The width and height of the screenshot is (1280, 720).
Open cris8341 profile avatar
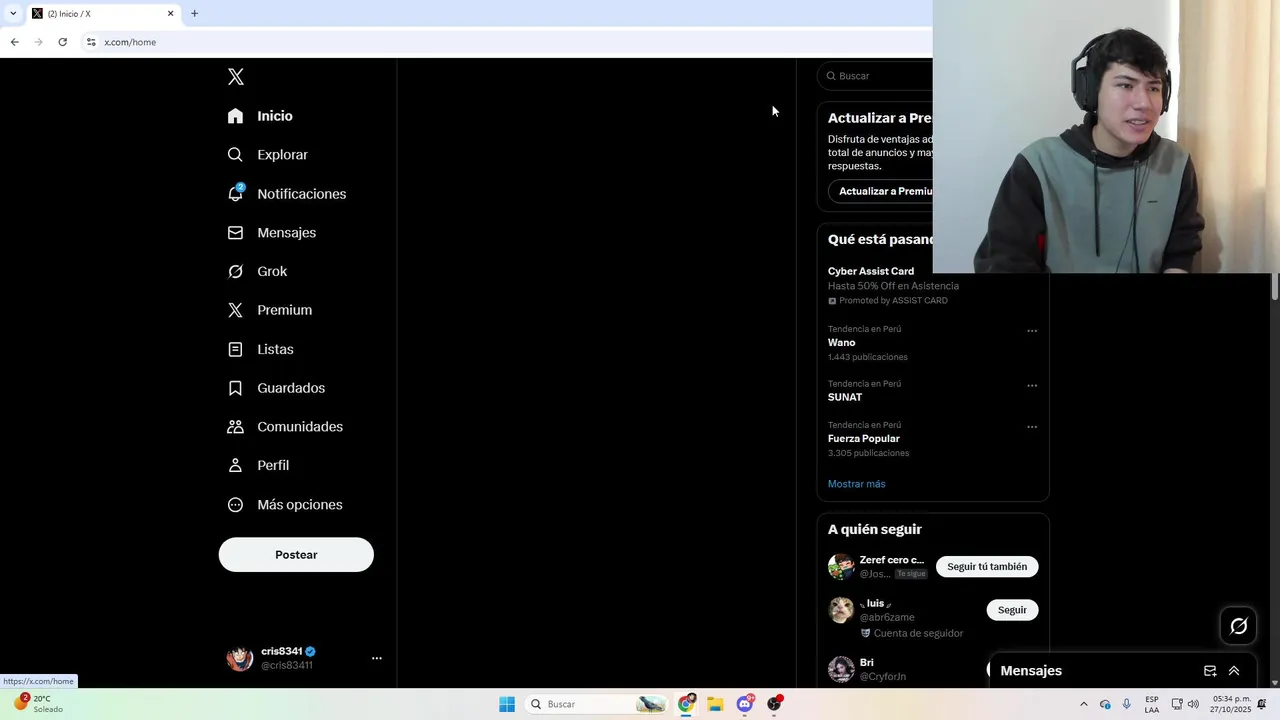tap(240, 658)
